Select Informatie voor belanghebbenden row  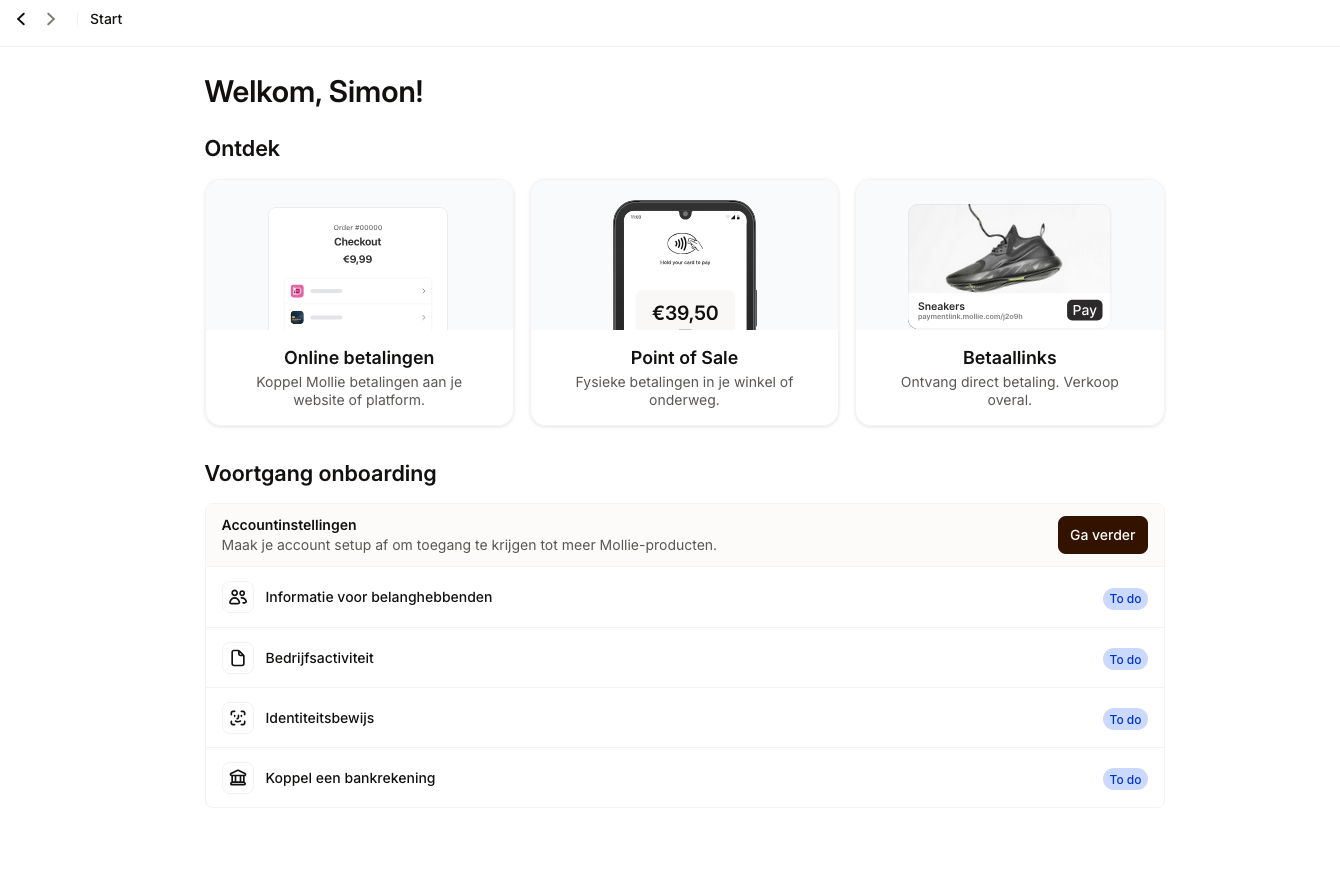378,597
